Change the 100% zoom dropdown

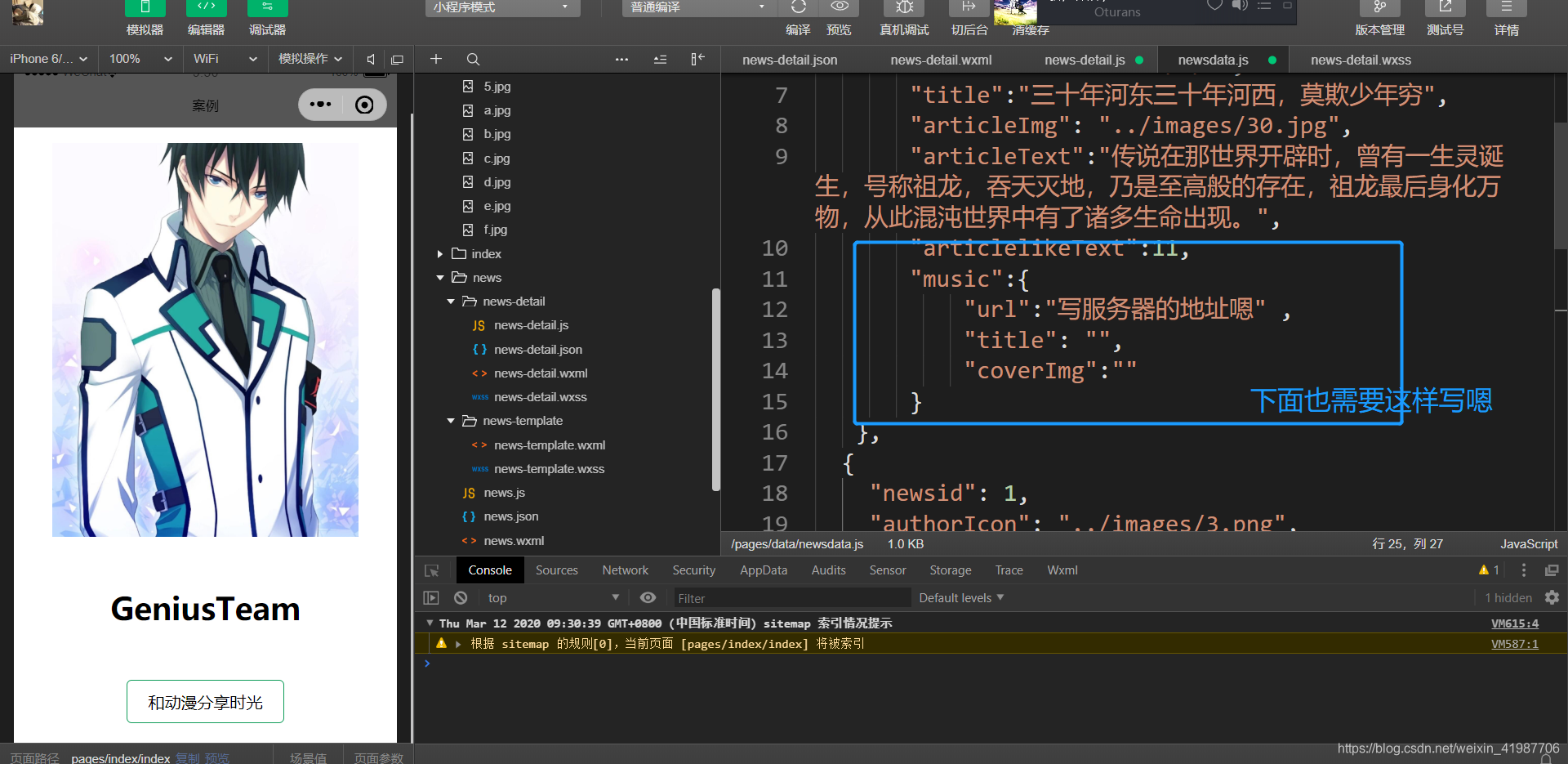(140, 59)
